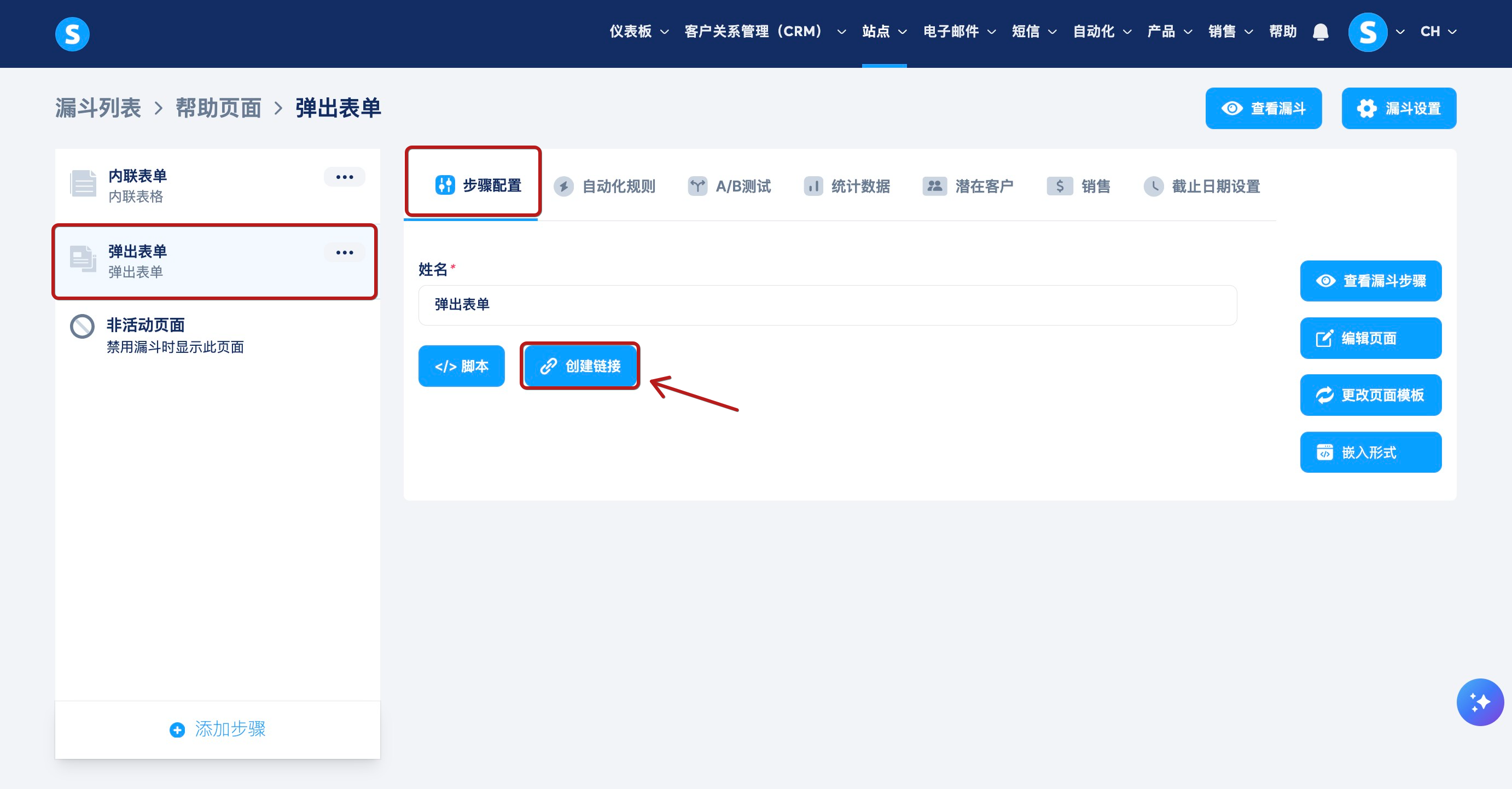Click the Systeme logo in header
Viewport: 1512px width, 789px height.
tap(72, 33)
